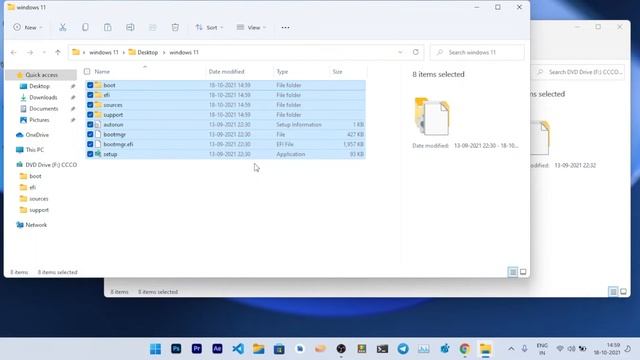Launch Photoshop from the taskbar

click(176, 349)
